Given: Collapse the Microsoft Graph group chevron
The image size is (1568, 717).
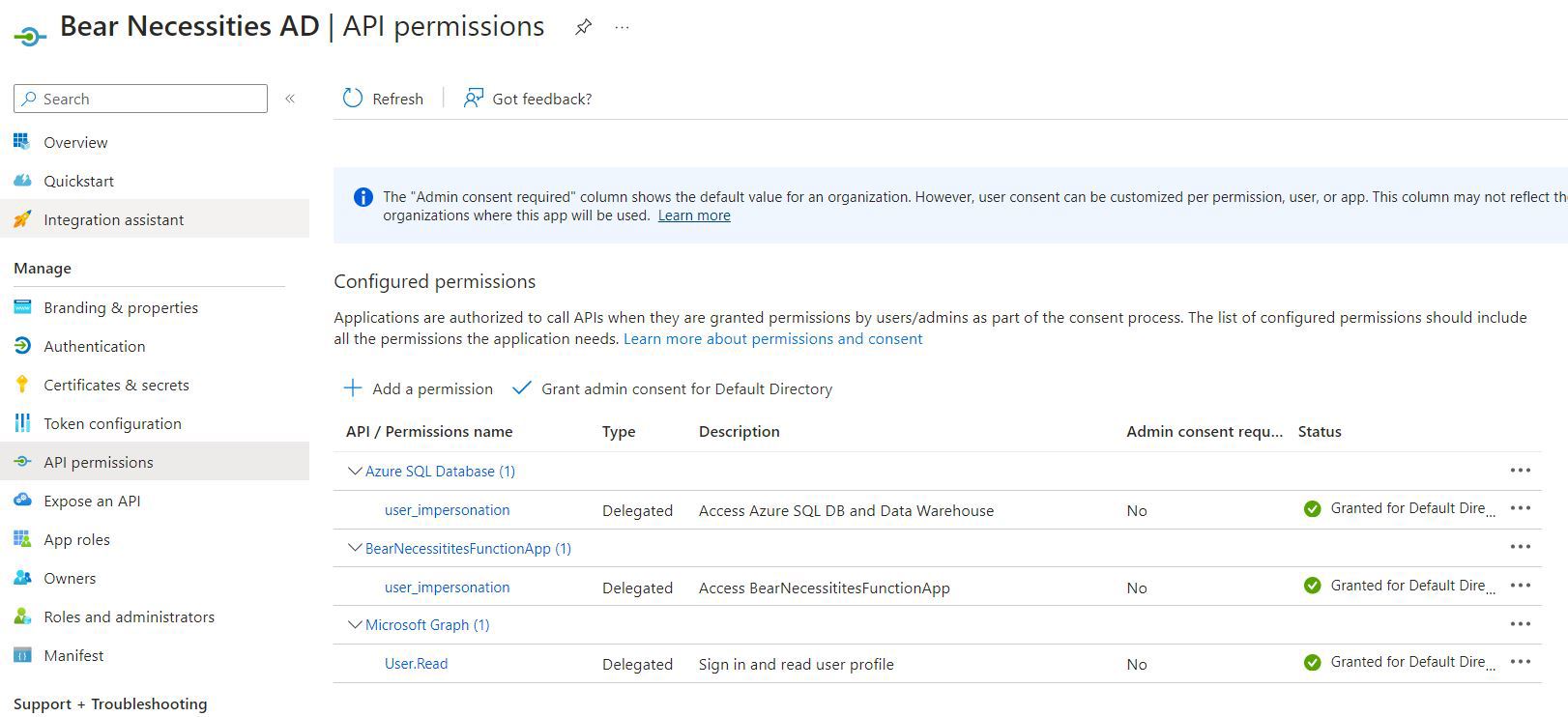Looking at the screenshot, I should click(x=354, y=625).
